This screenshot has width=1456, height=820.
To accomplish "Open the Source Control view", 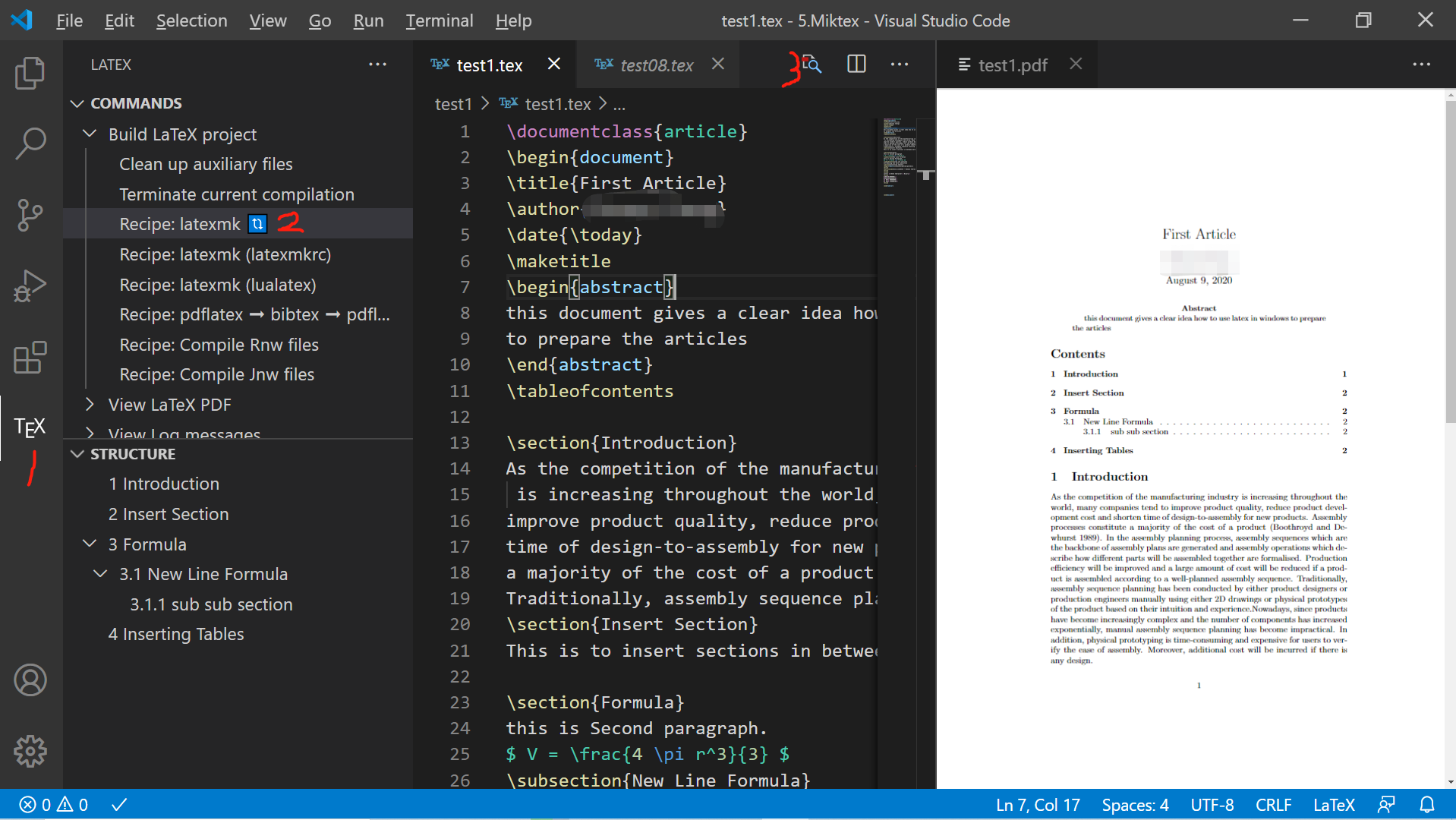I will pyautogui.click(x=30, y=215).
